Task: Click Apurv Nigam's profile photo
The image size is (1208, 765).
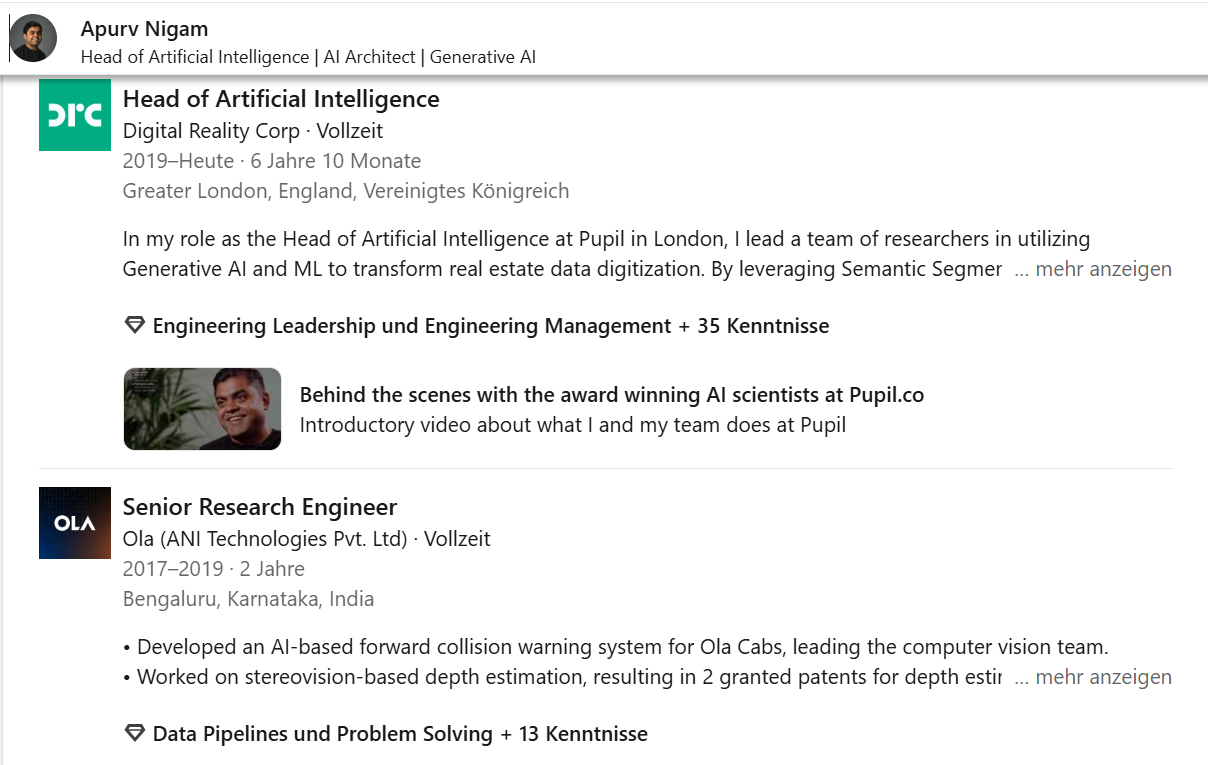Action: tap(33, 38)
